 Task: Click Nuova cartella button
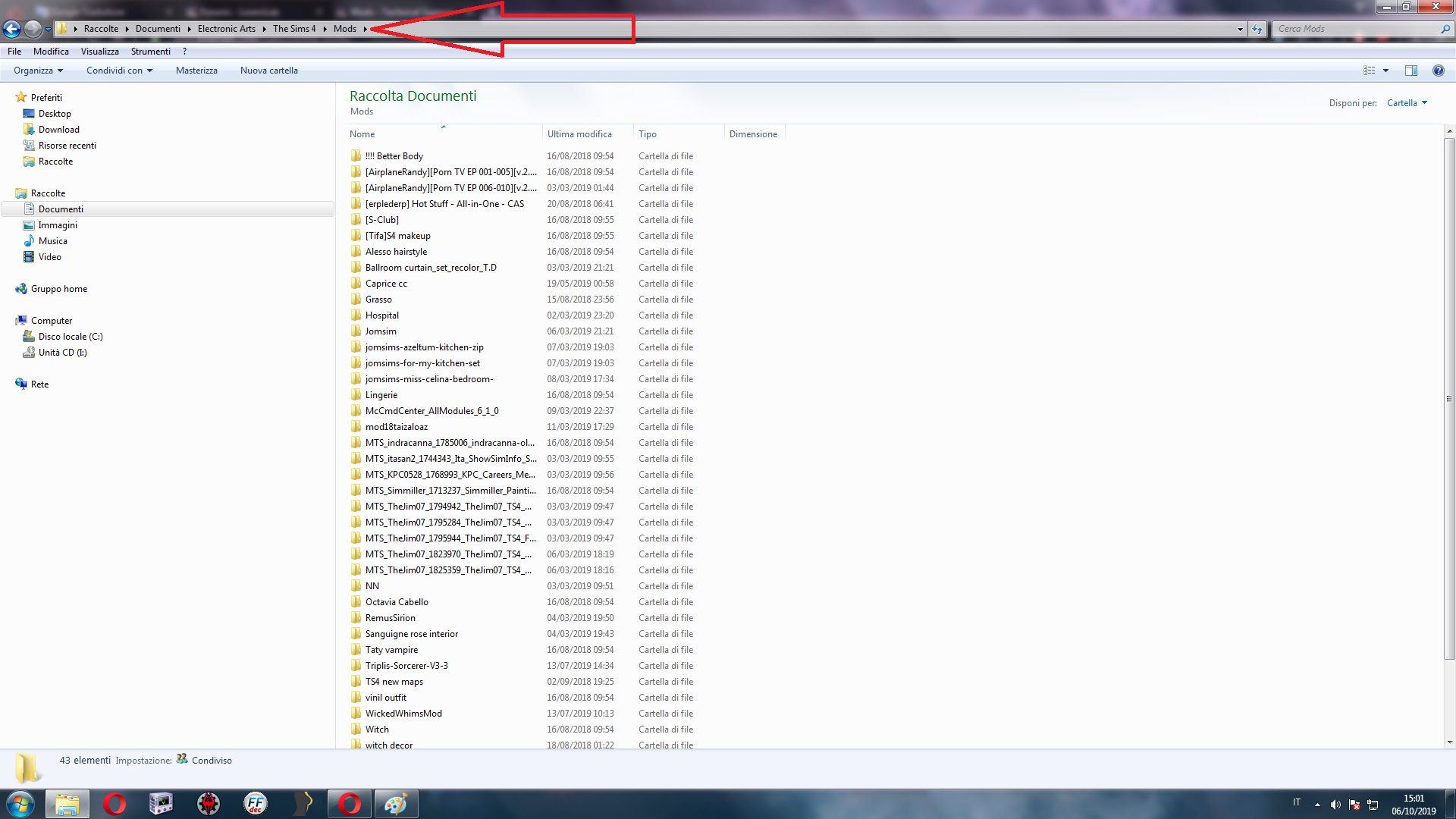click(x=269, y=71)
